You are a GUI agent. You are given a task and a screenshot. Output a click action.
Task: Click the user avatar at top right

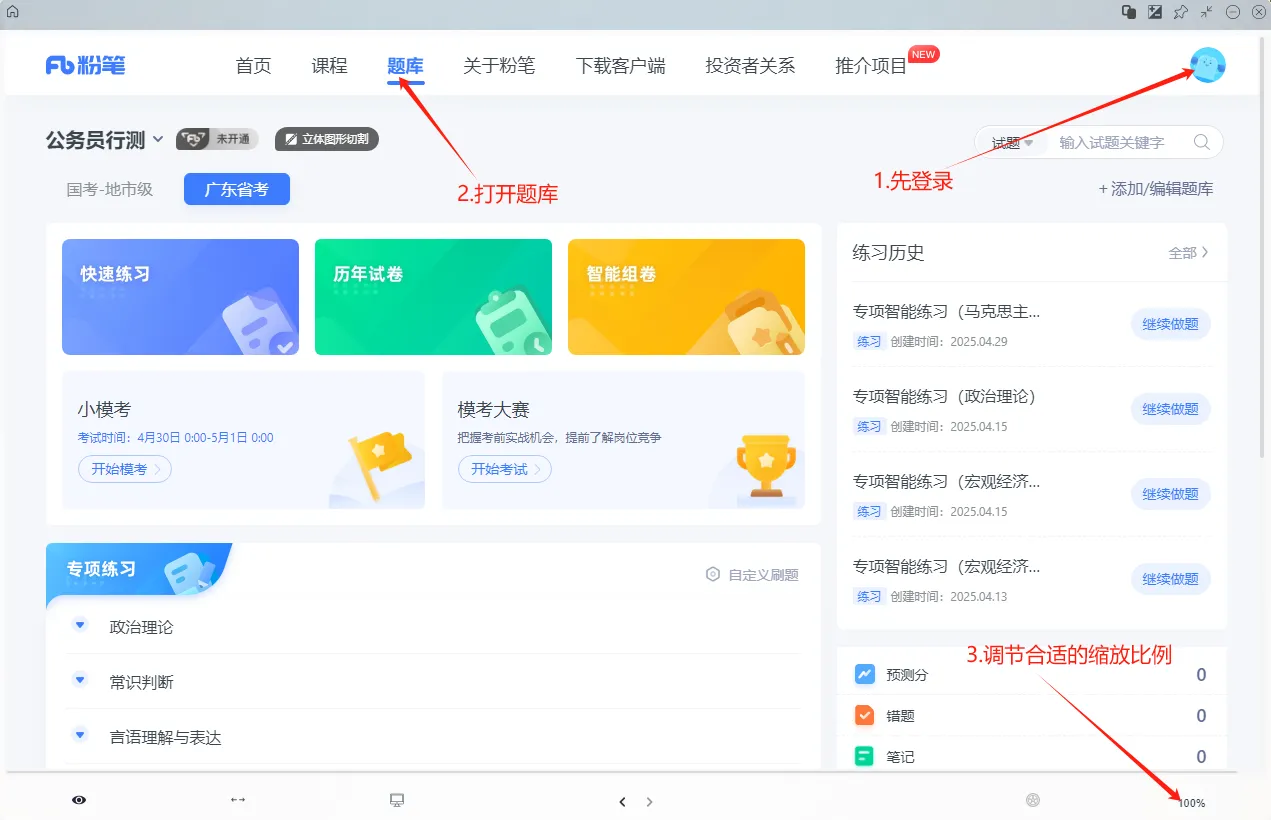(x=1207, y=63)
